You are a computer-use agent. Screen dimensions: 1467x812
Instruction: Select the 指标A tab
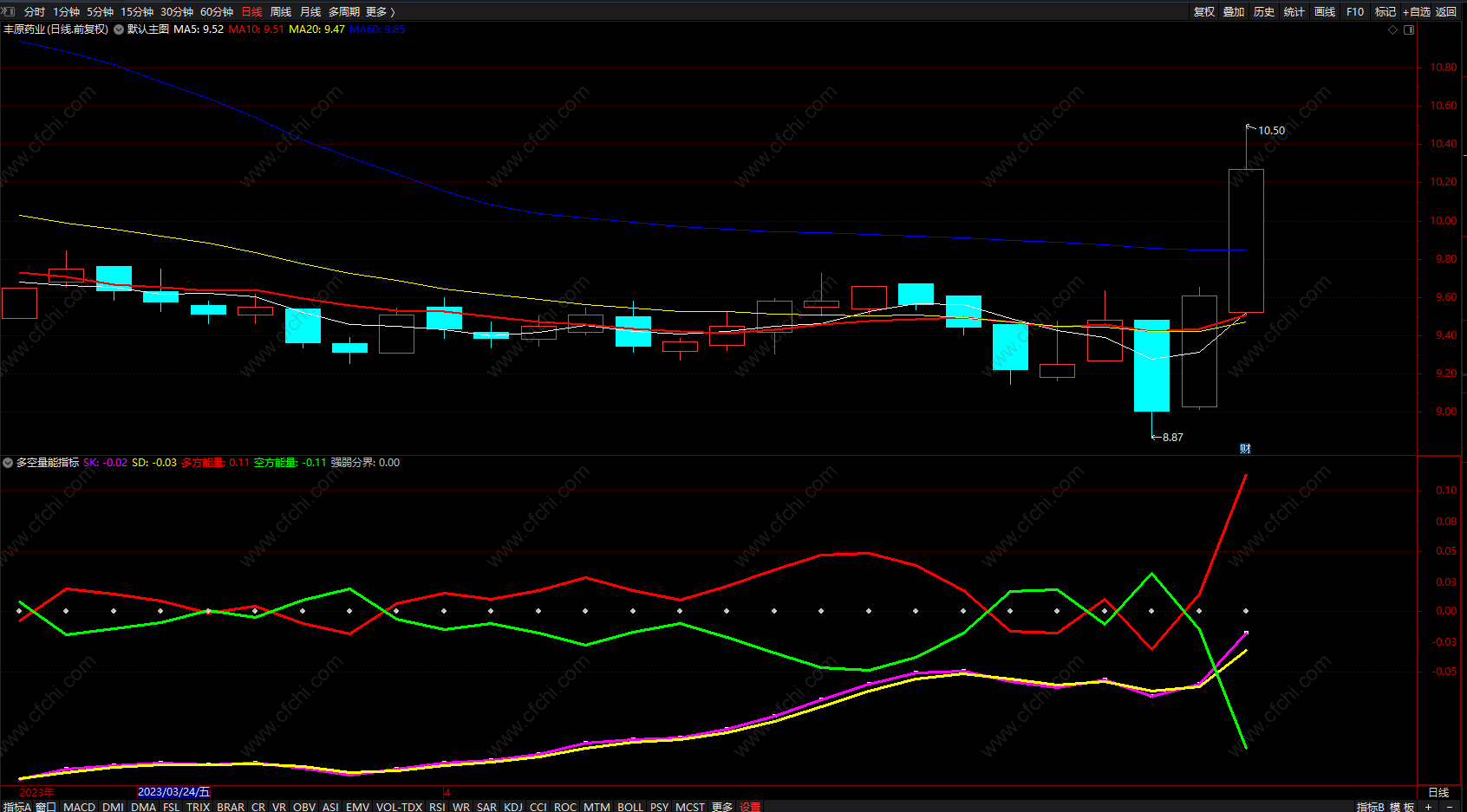pos(16,807)
